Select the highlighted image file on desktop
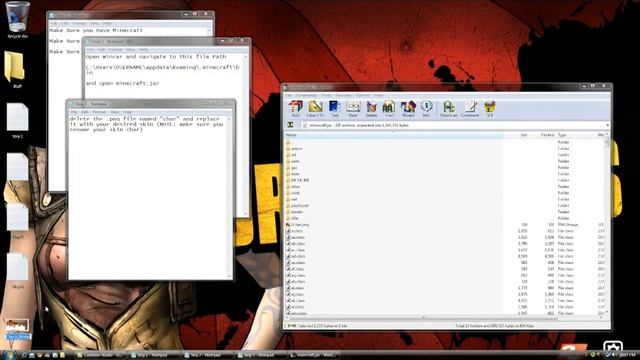640x360 pixels. pyautogui.click(x=18, y=329)
